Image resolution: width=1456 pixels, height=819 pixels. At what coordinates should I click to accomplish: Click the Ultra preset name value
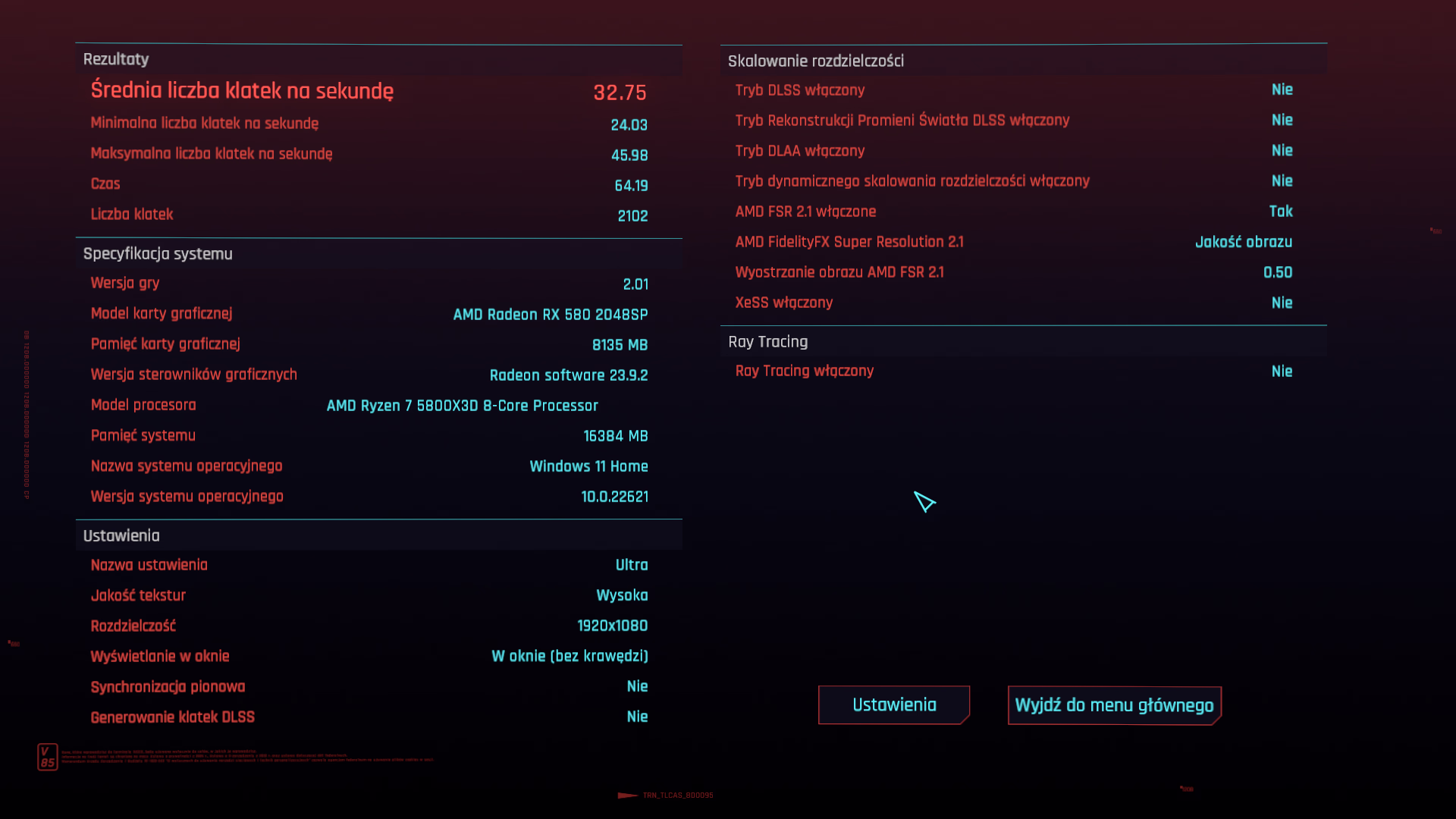[x=631, y=565]
